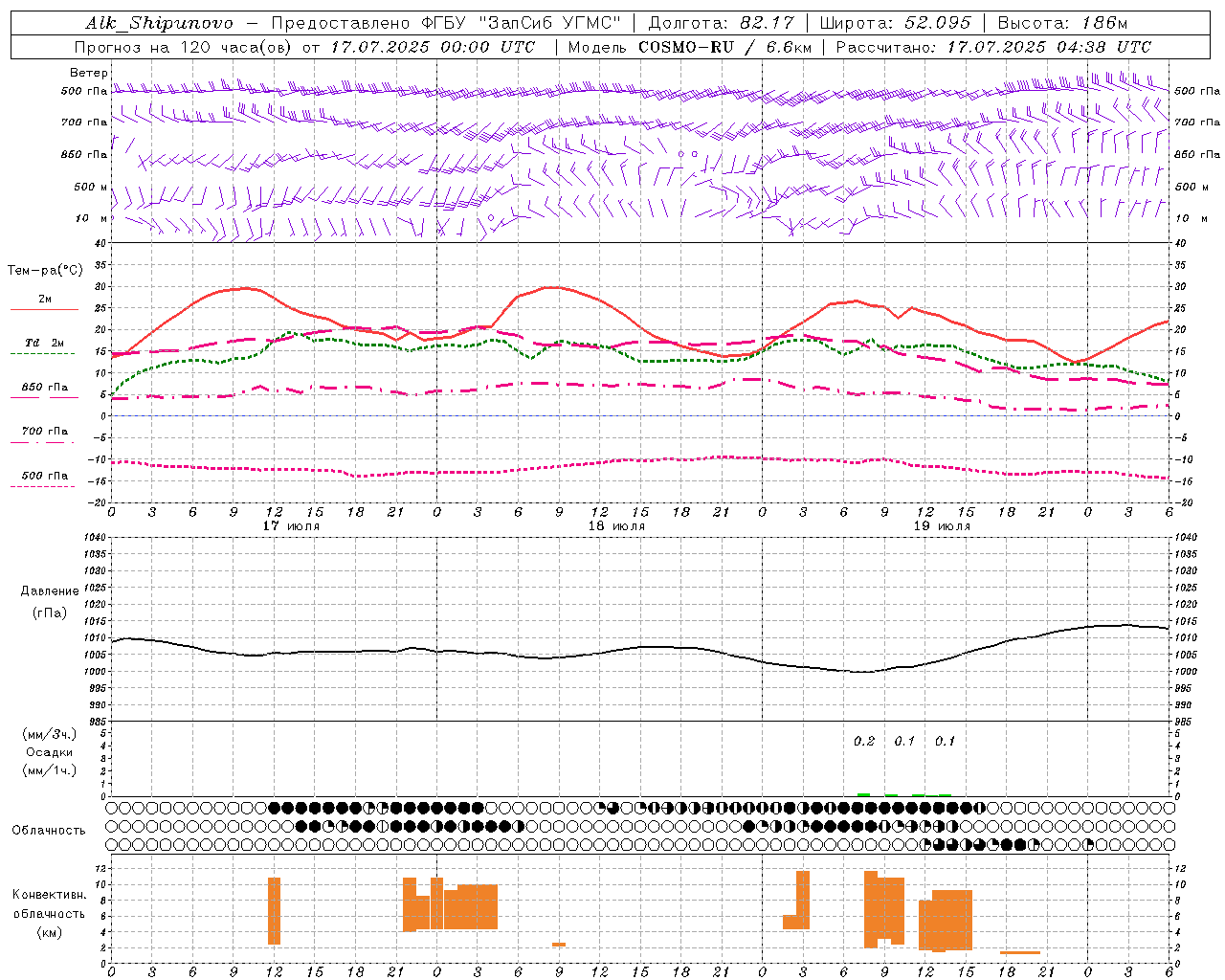Image resolution: width=1225 pixels, height=980 pixels.
Task: Click the Прогноз на 120 часа(ов) text
Action: coord(184,47)
